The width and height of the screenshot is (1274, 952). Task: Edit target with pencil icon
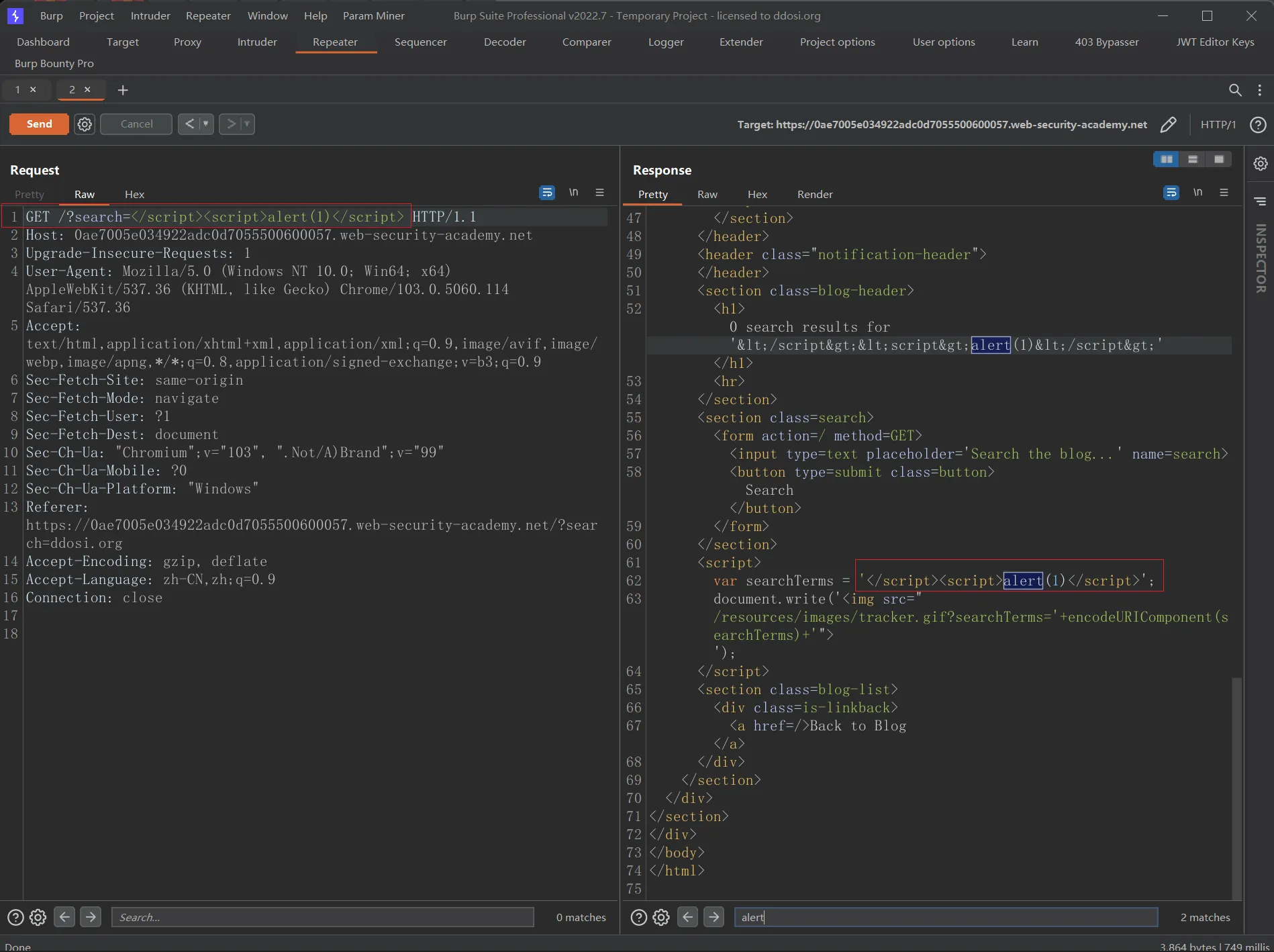[x=1168, y=124]
